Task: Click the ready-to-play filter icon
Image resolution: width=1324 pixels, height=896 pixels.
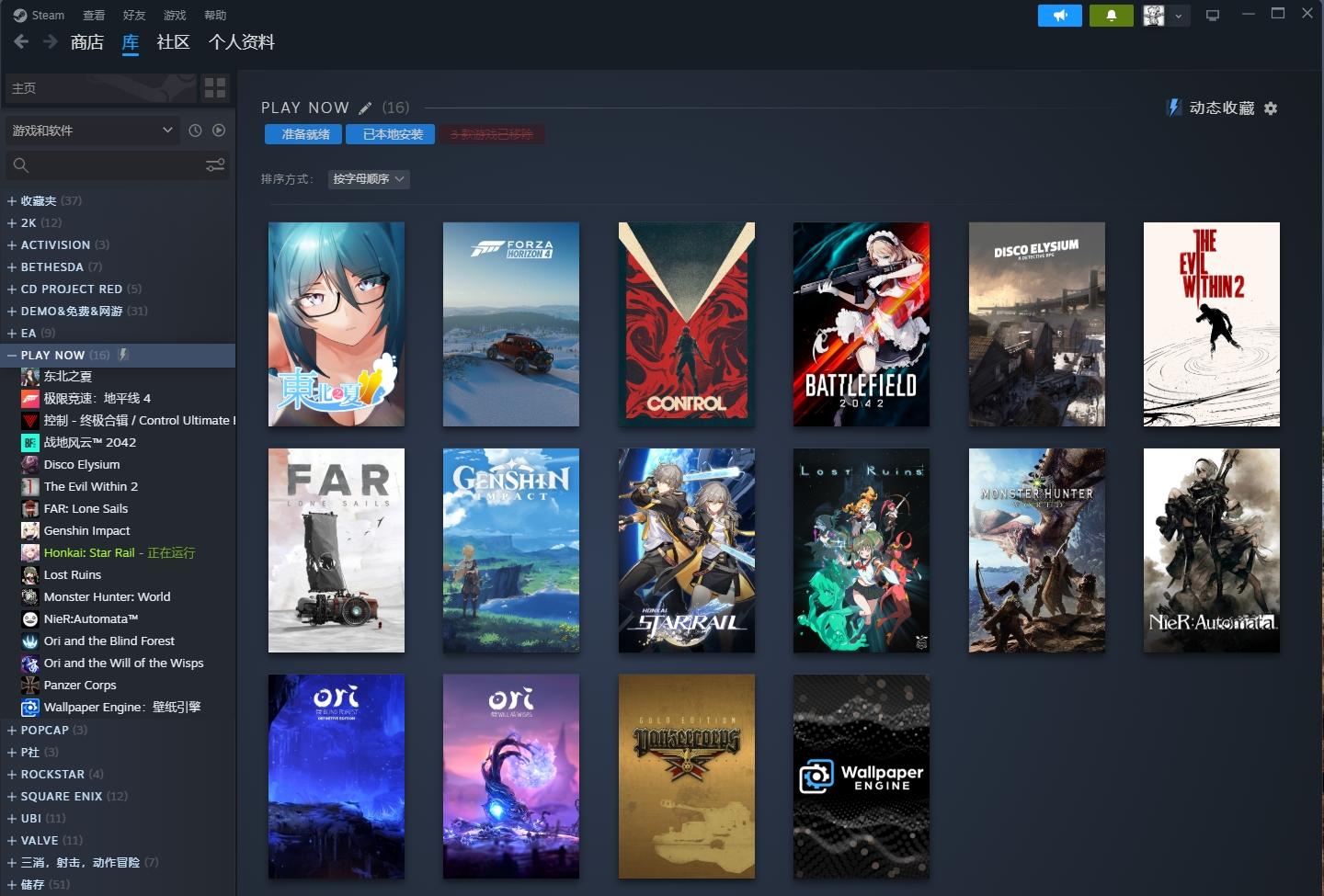Action: [x=219, y=130]
